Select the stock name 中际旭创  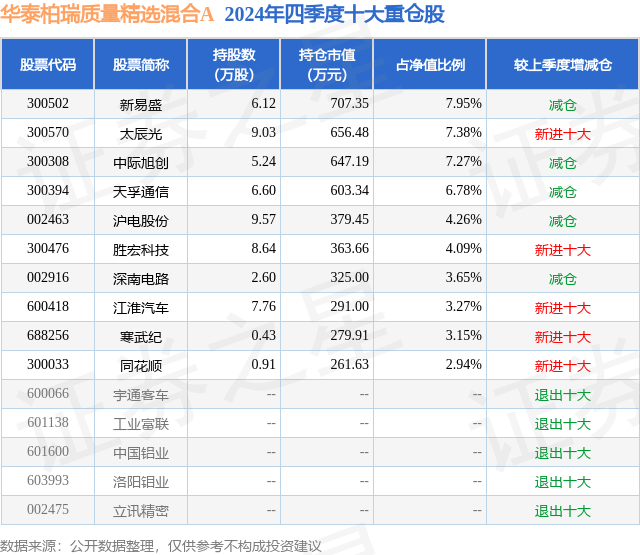click(x=141, y=163)
